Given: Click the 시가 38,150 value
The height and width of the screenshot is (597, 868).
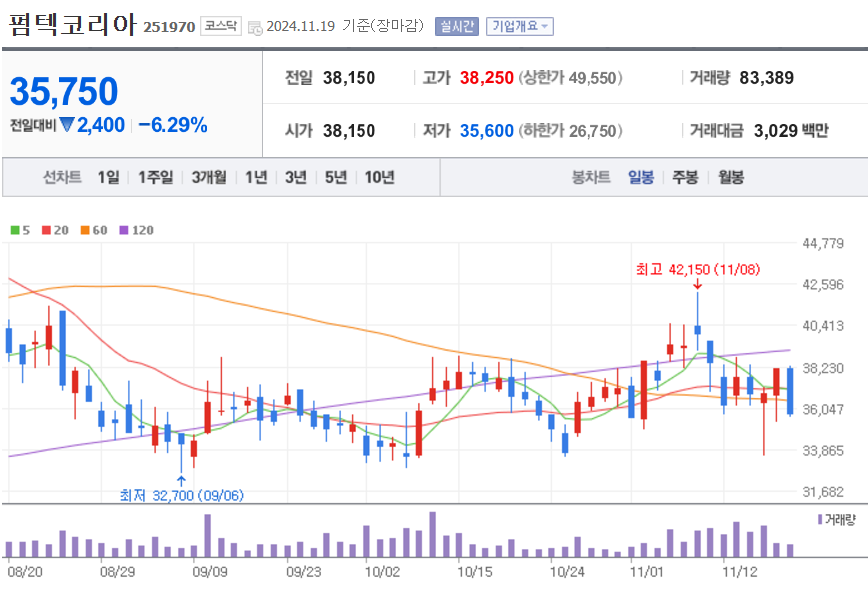Looking at the screenshot, I should pyautogui.click(x=349, y=131).
